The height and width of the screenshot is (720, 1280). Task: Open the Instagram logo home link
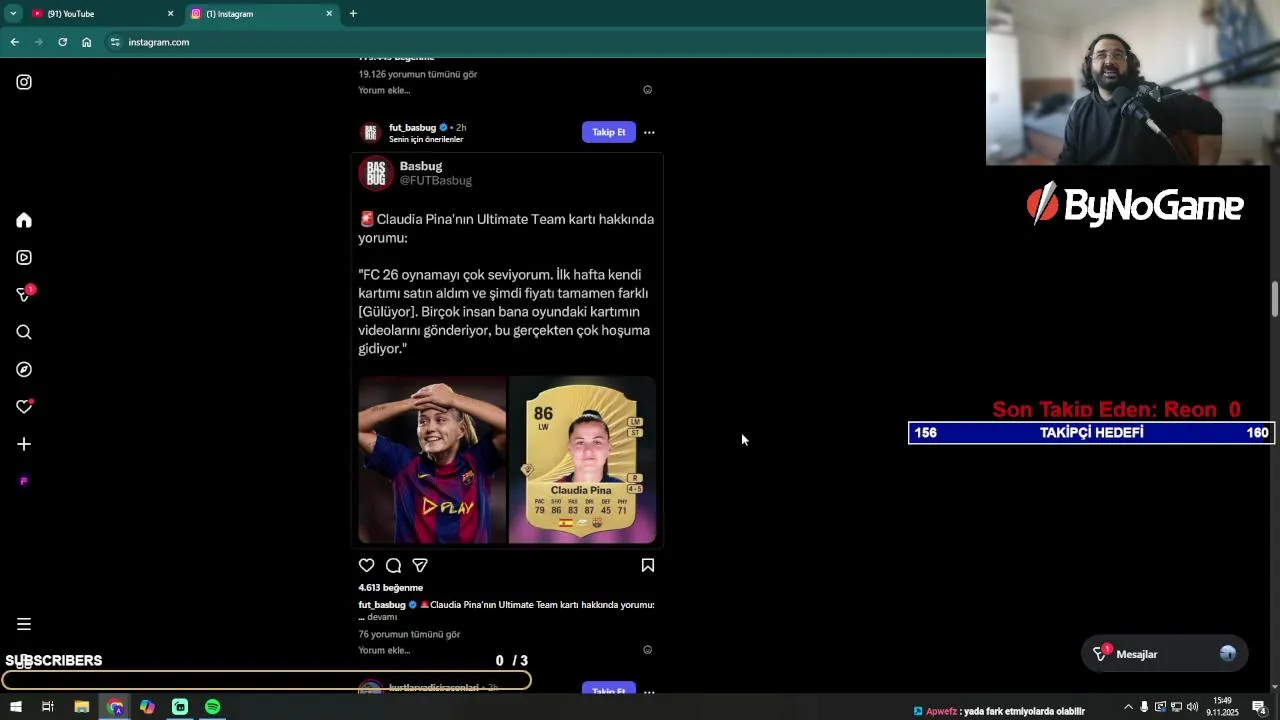24,82
